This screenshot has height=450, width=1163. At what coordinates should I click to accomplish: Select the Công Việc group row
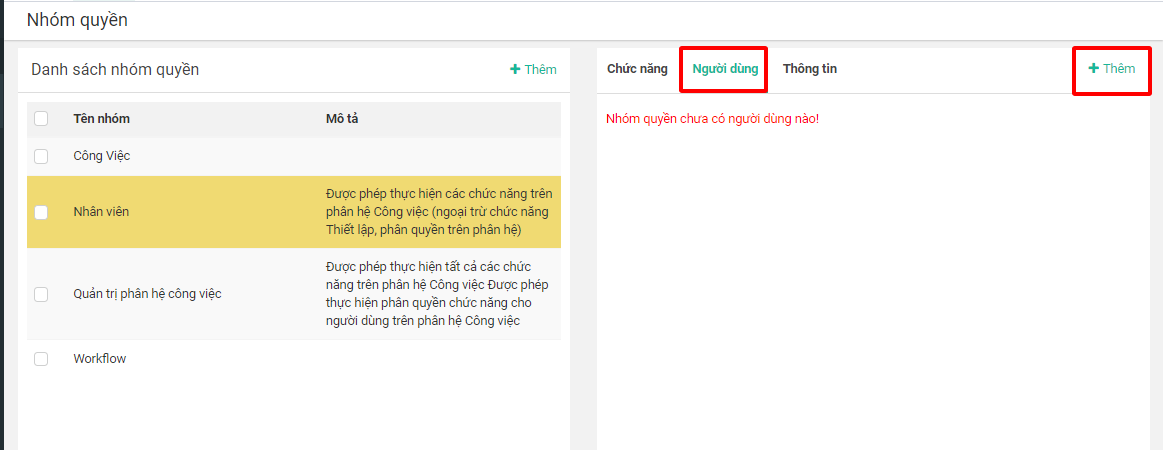pos(102,156)
